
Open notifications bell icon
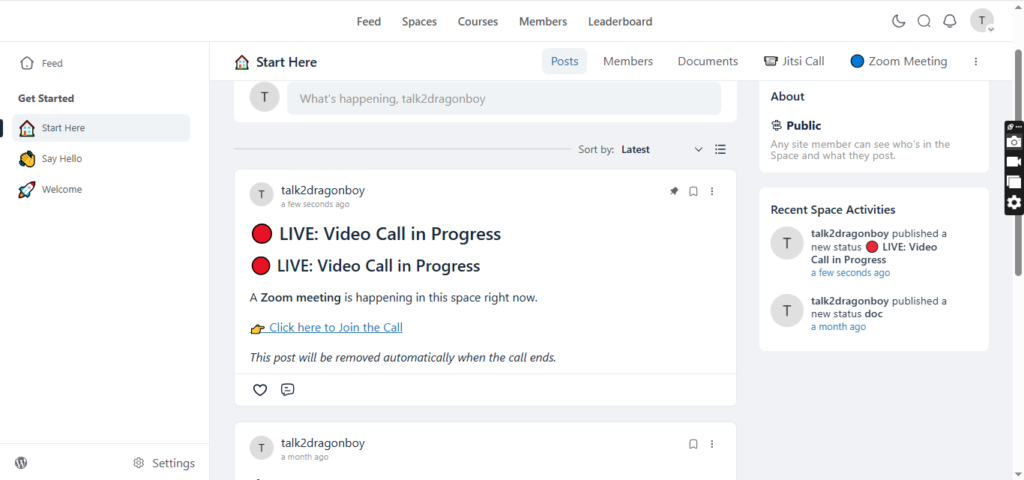[x=950, y=21]
